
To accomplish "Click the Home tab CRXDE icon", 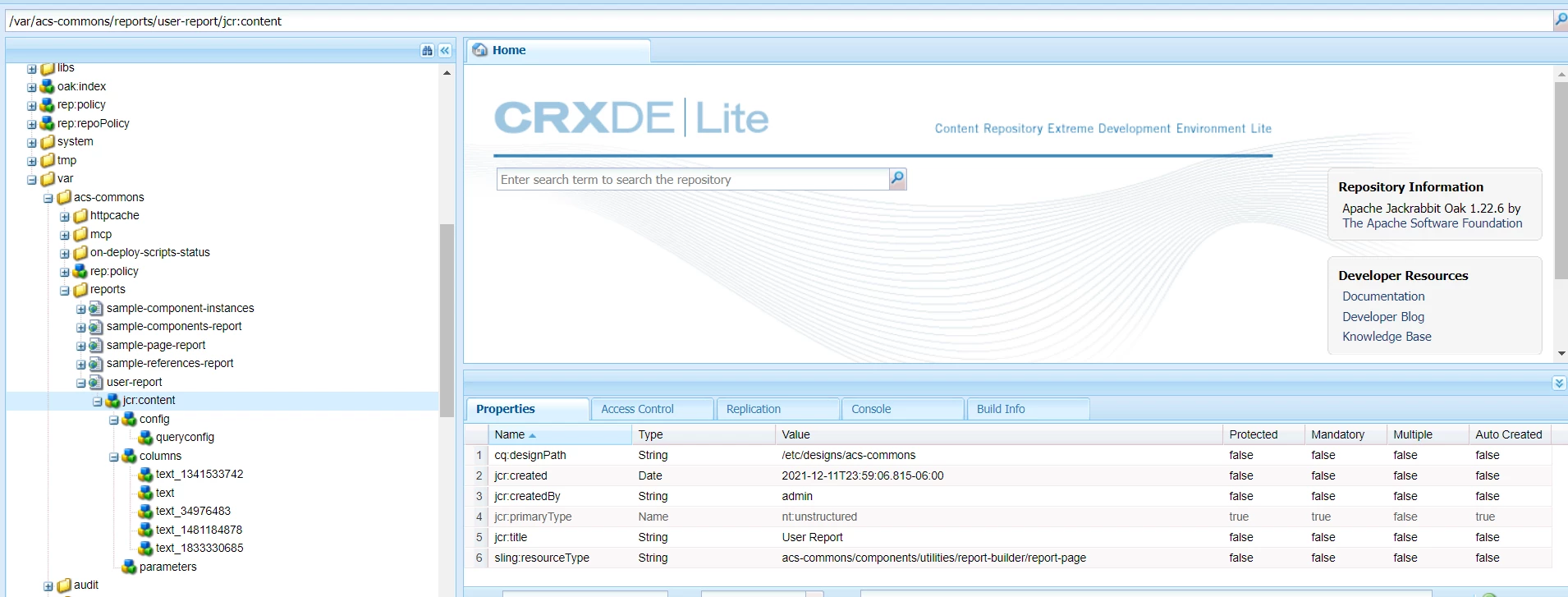I will tap(480, 50).
